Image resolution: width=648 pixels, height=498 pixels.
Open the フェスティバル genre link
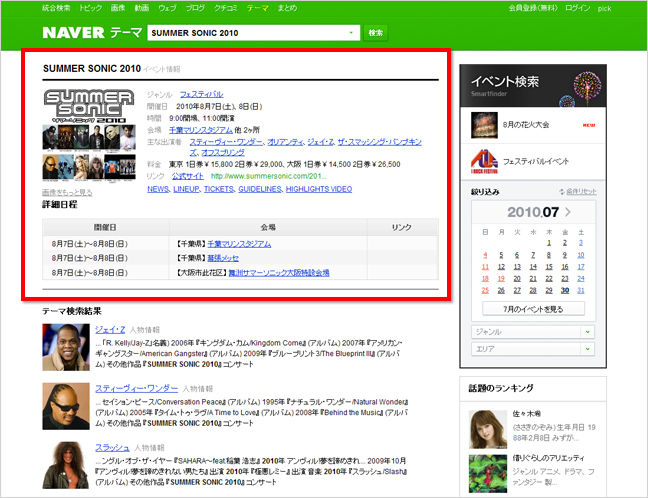[x=201, y=94]
